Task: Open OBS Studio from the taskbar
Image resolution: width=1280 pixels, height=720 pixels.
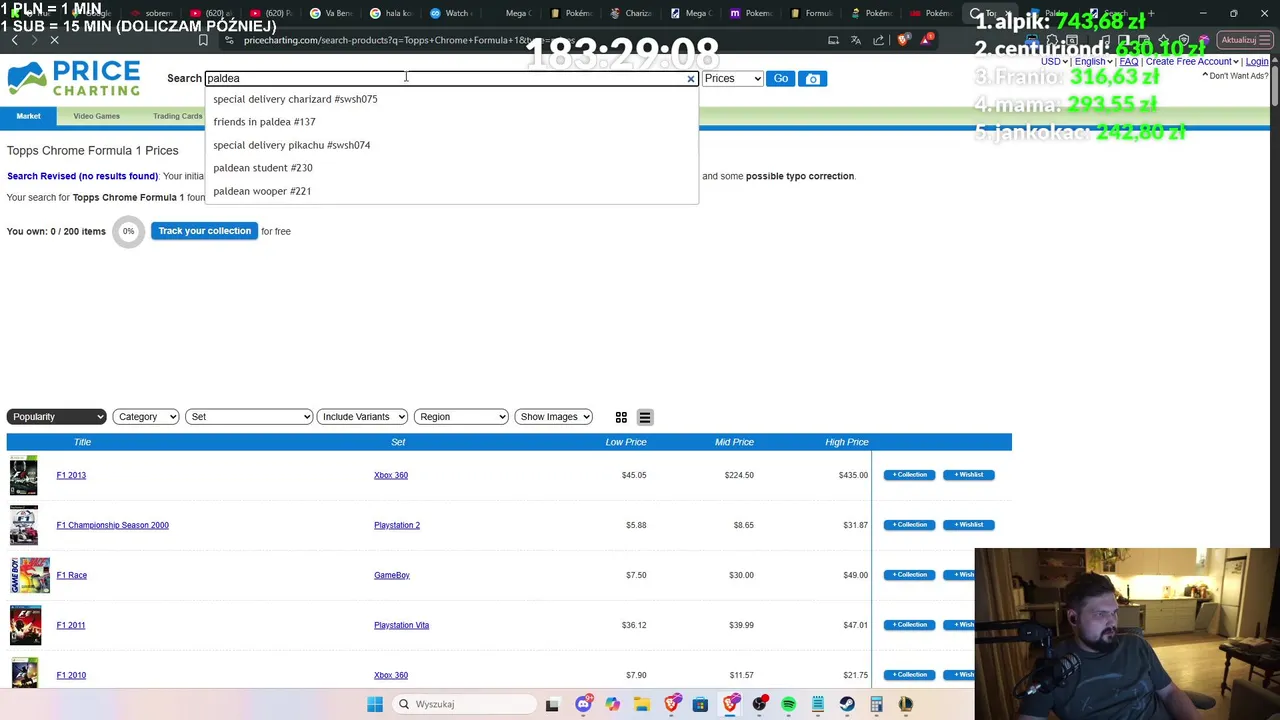Action: tap(760, 704)
